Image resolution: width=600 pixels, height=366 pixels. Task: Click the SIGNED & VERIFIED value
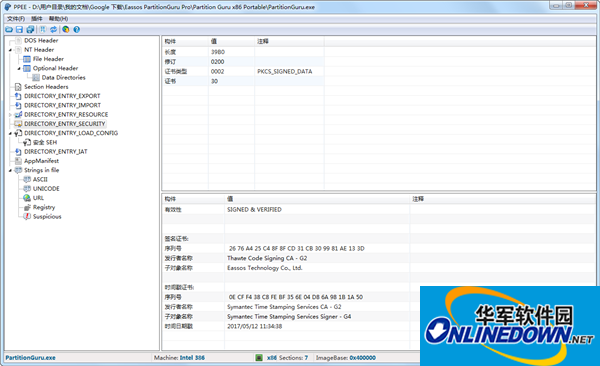click(x=254, y=209)
